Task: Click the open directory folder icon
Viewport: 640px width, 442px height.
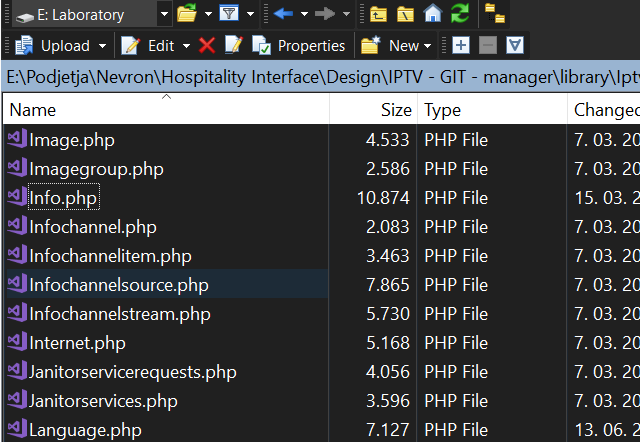Action: click(186, 14)
